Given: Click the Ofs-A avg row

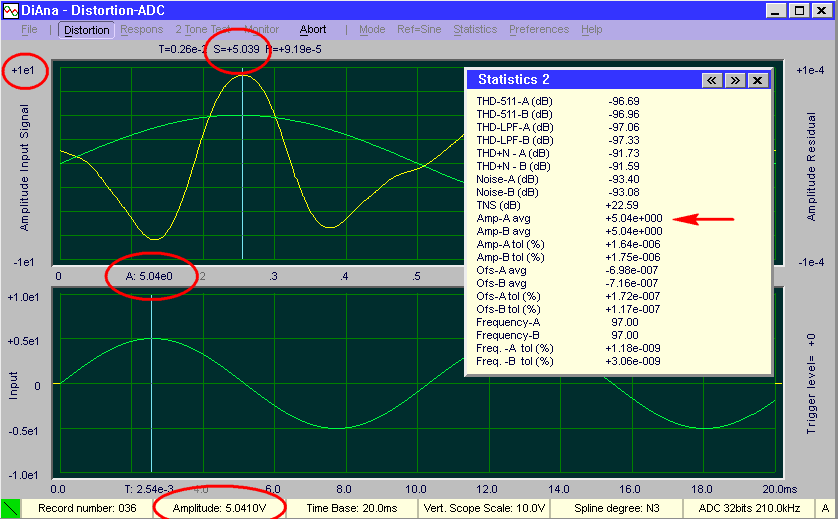Looking at the screenshot, I should [568, 270].
